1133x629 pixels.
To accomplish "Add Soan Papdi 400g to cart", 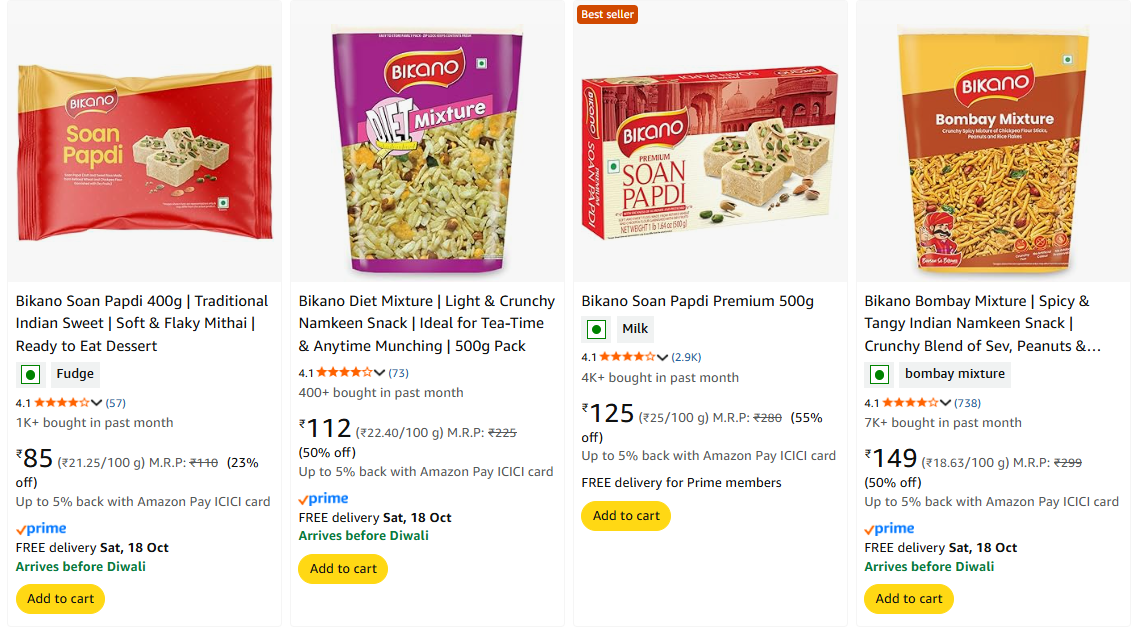I will 60,599.
